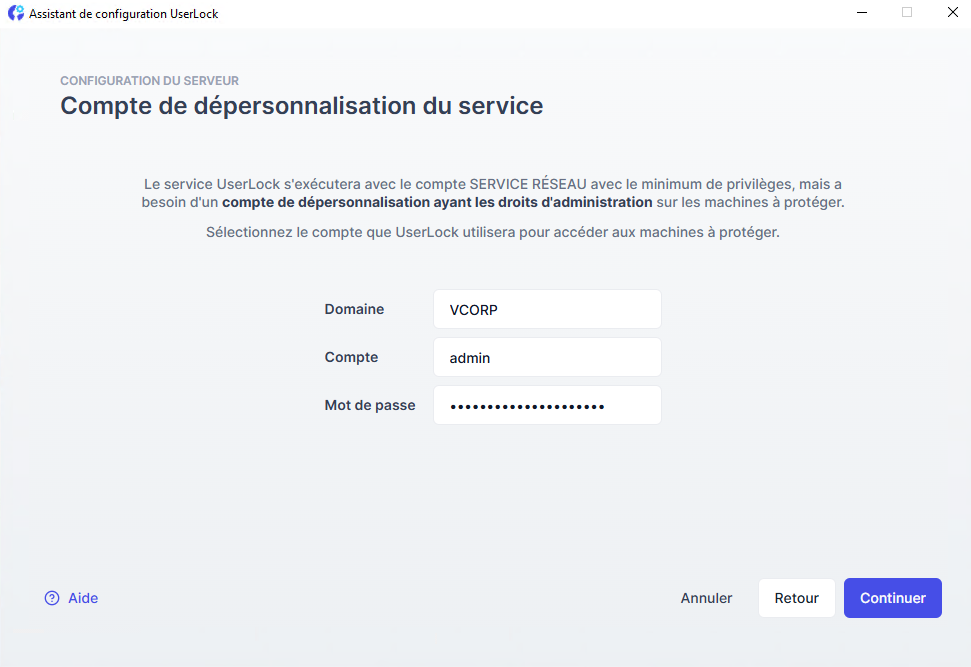971x667 pixels.
Task: Click the greyed-out maximize window button
Action: point(907,13)
